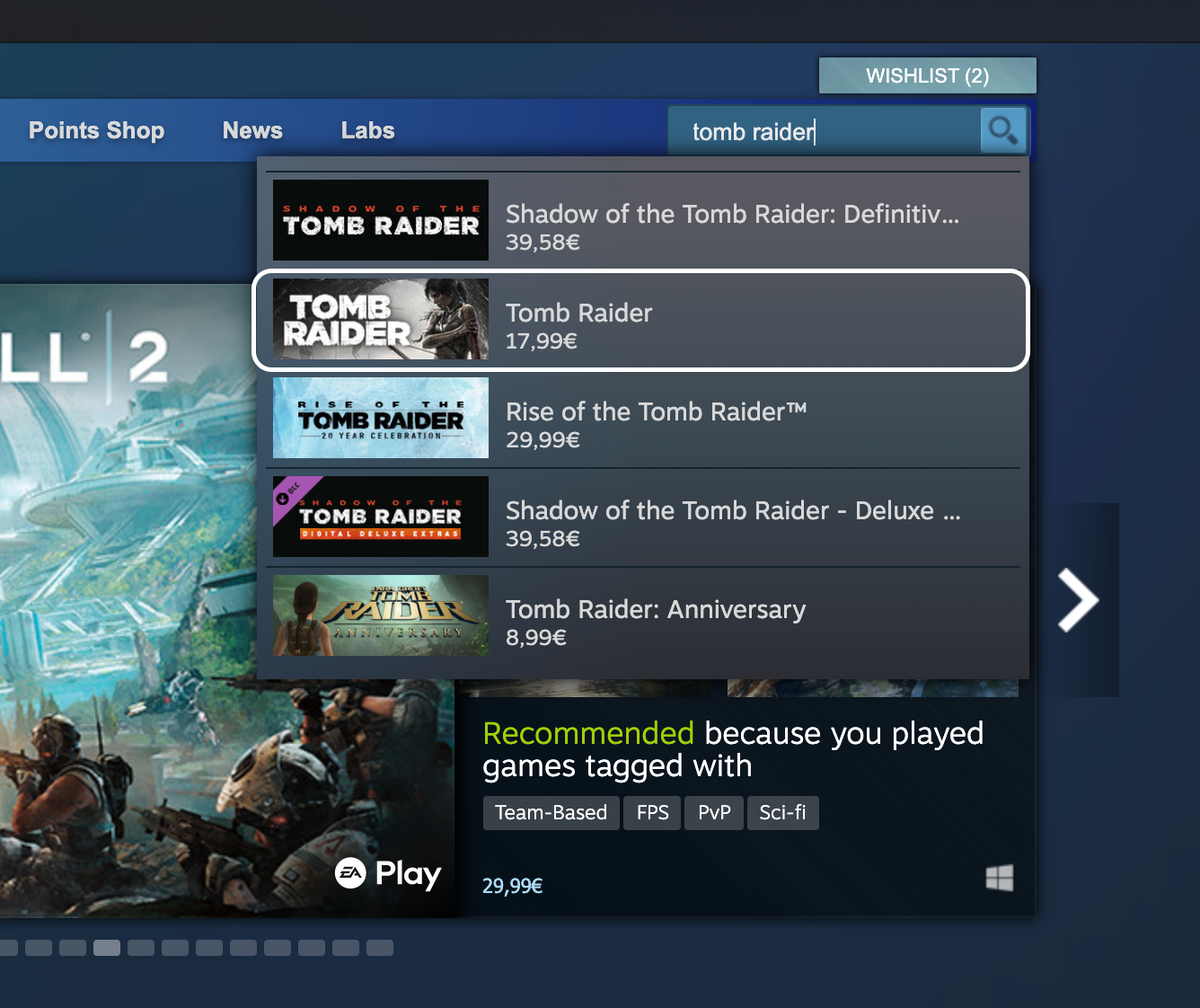The image size is (1200, 1008).
Task: Click the Windows platform icon
Action: 999,878
